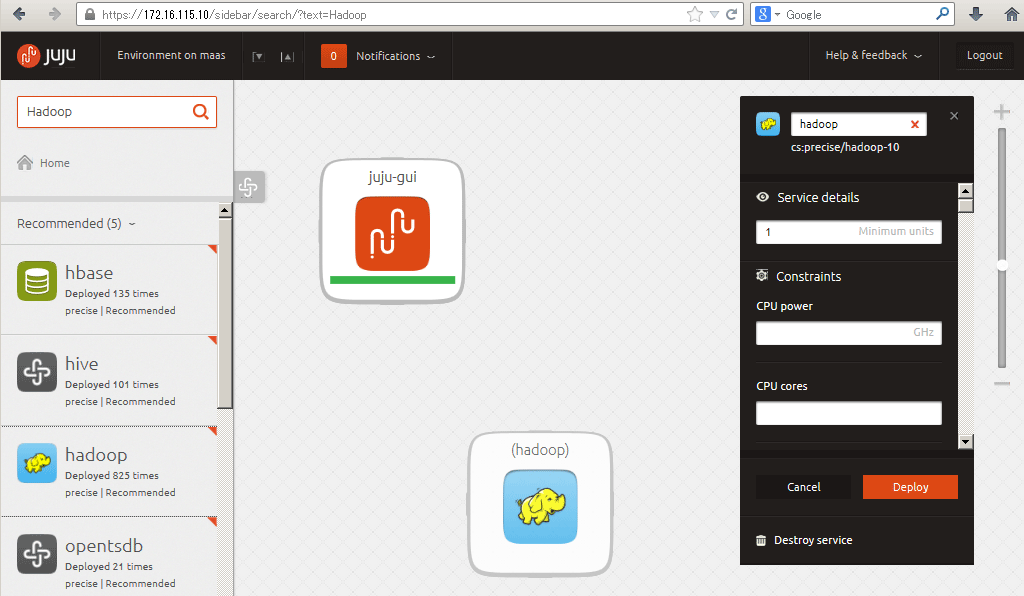Image resolution: width=1024 pixels, height=596 pixels.
Task: Open the opentsdb charm title
Action: pyautogui.click(x=104, y=546)
